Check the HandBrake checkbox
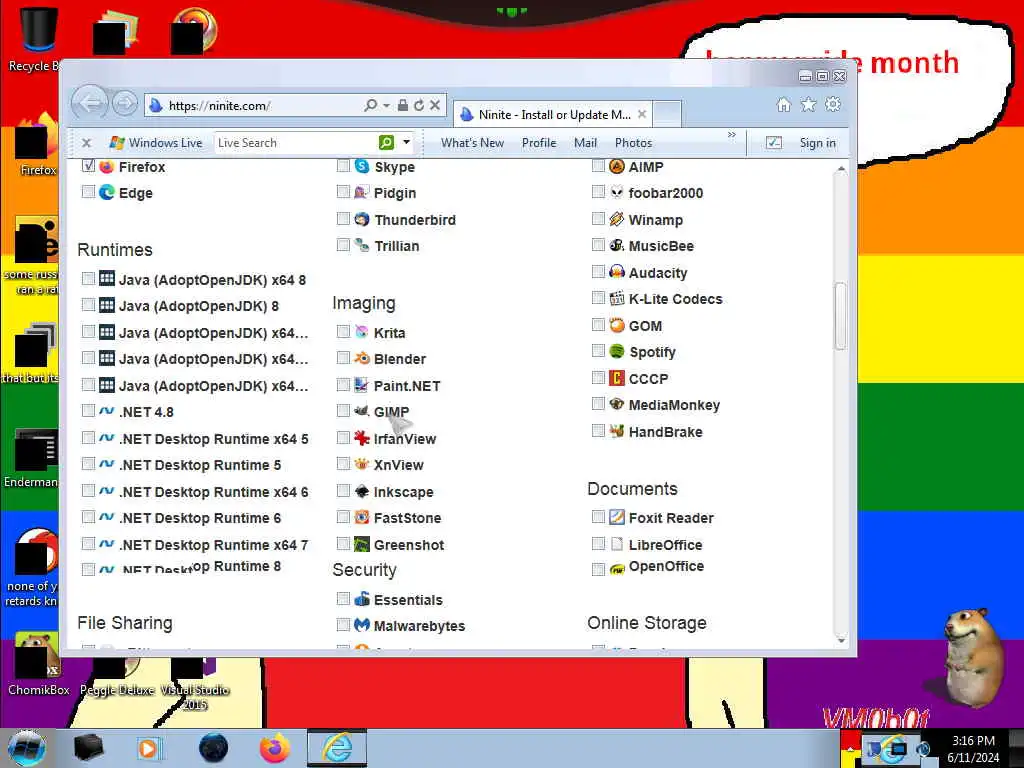 click(598, 430)
